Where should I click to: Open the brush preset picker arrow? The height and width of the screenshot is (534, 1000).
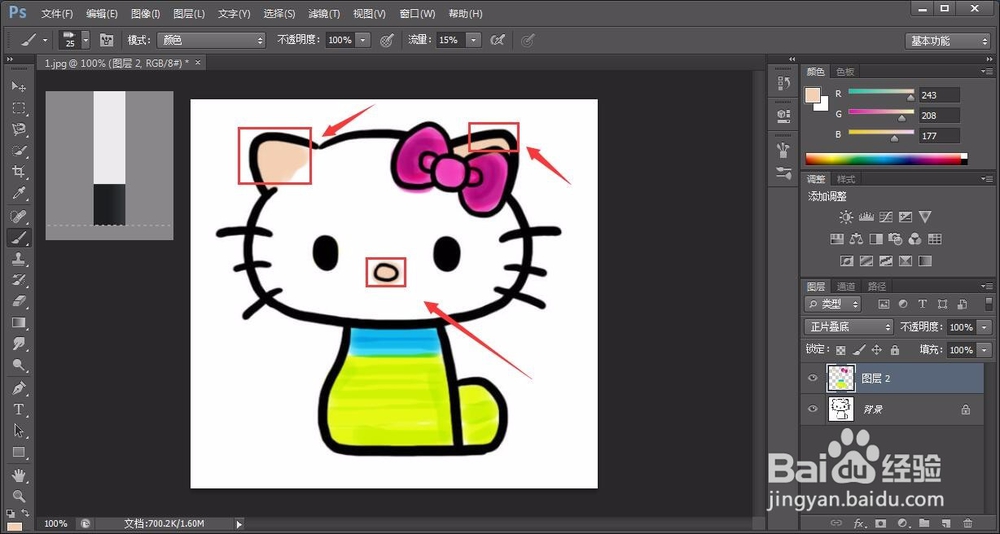tap(85, 40)
